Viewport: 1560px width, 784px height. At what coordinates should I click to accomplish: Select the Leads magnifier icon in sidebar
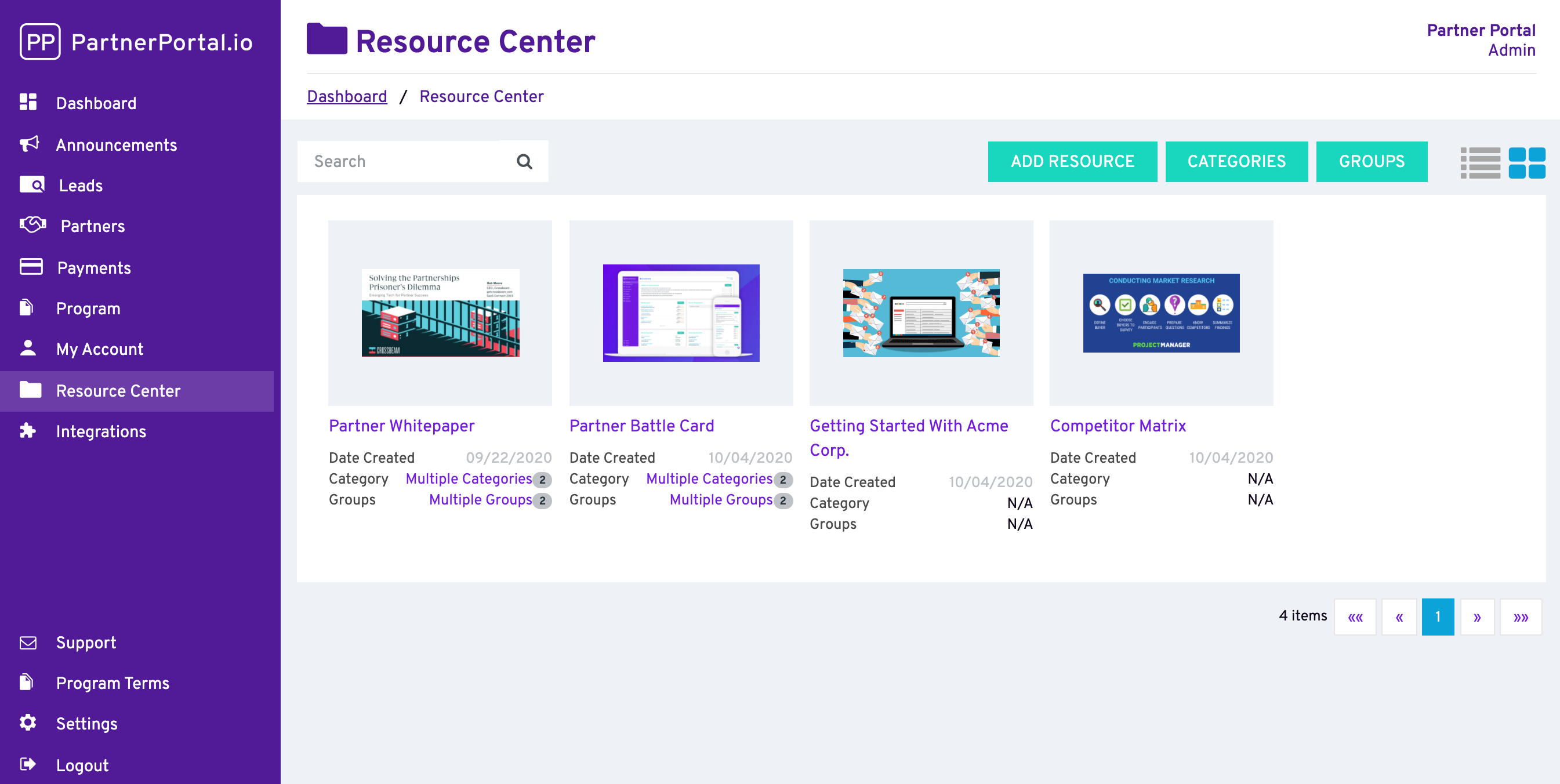31,185
